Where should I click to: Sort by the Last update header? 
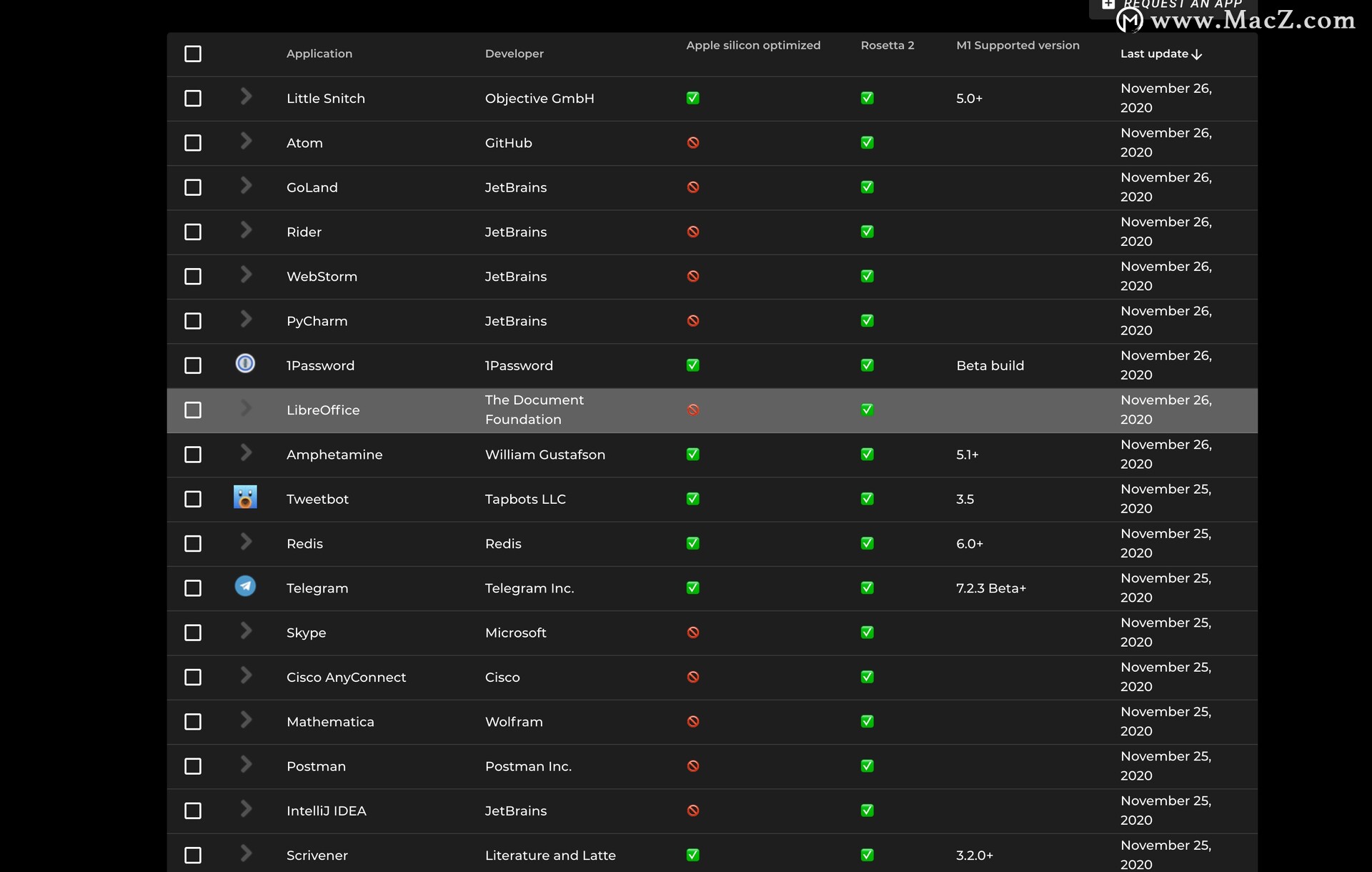[1154, 54]
